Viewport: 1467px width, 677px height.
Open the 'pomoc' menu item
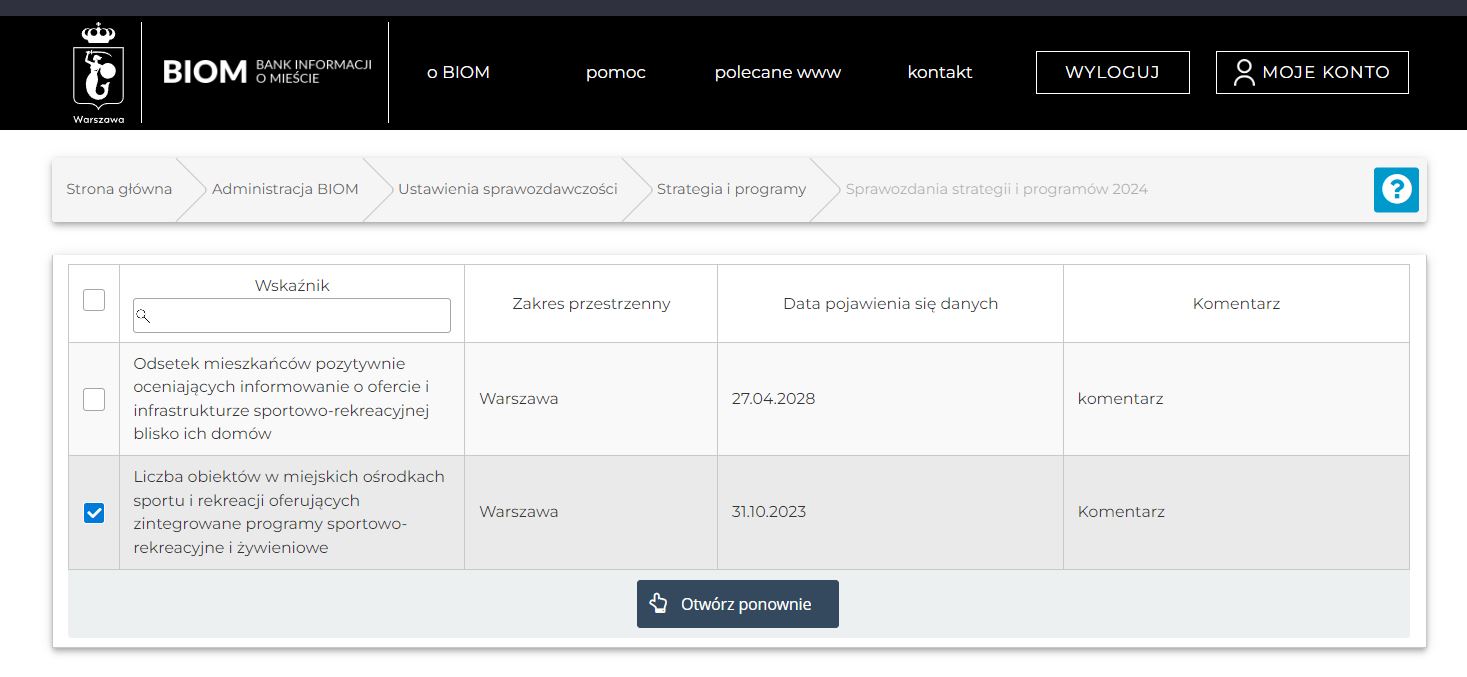click(615, 72)
